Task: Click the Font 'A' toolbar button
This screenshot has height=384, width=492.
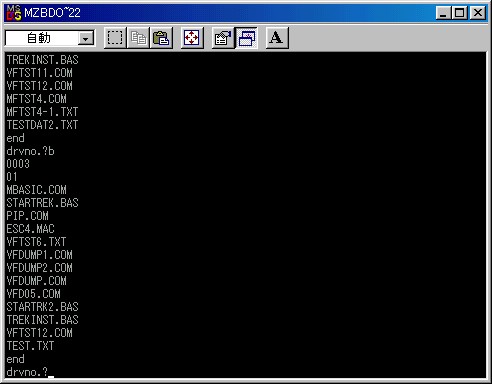Action: pyautogui.click(x=277, y=38)
